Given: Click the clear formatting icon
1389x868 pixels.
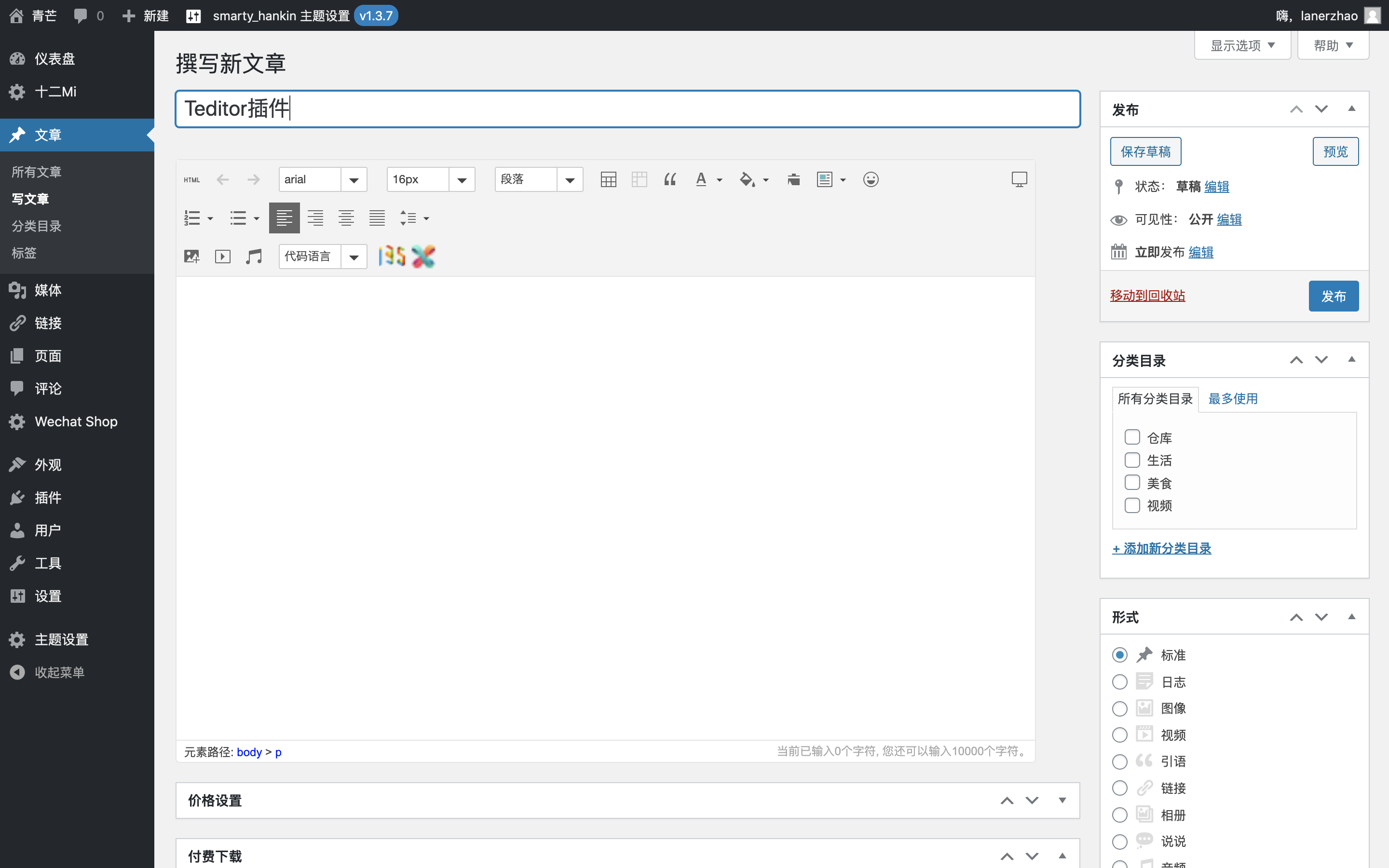Looking at the screenshot, I should coord(794,180).
